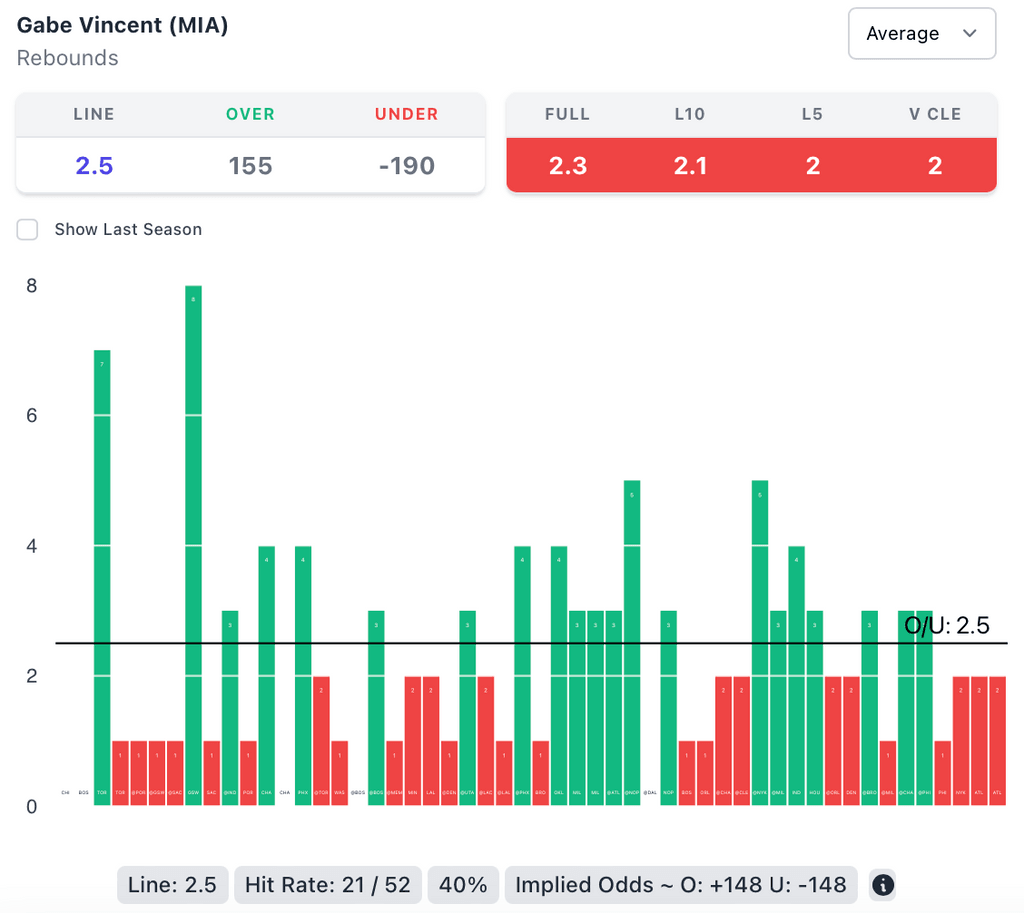
Task: Click the Under odds -190
Action: (x=406, y=166)
